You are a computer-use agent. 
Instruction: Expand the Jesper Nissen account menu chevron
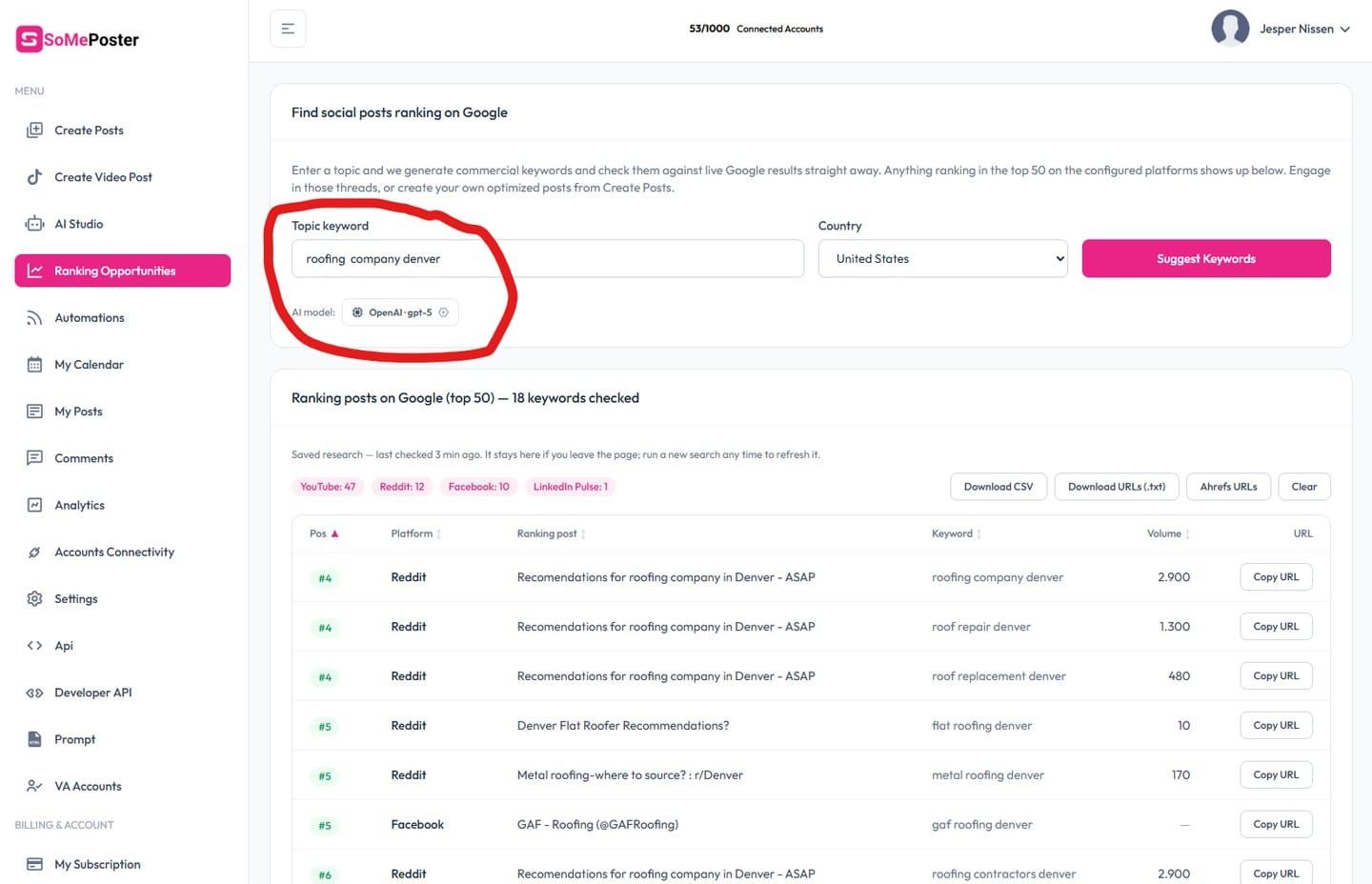1345,30
